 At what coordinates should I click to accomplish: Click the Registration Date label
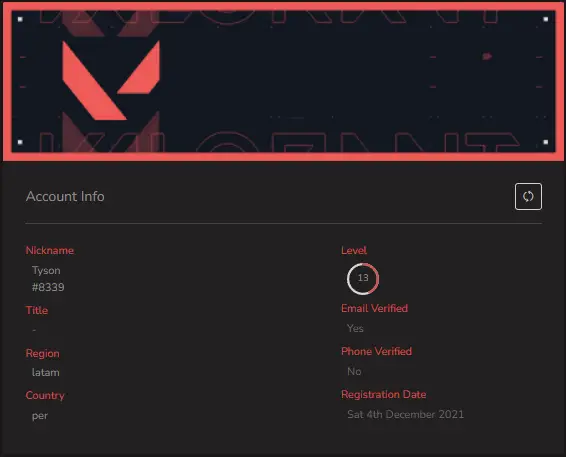pyautogui.click(x=383, y=394)
